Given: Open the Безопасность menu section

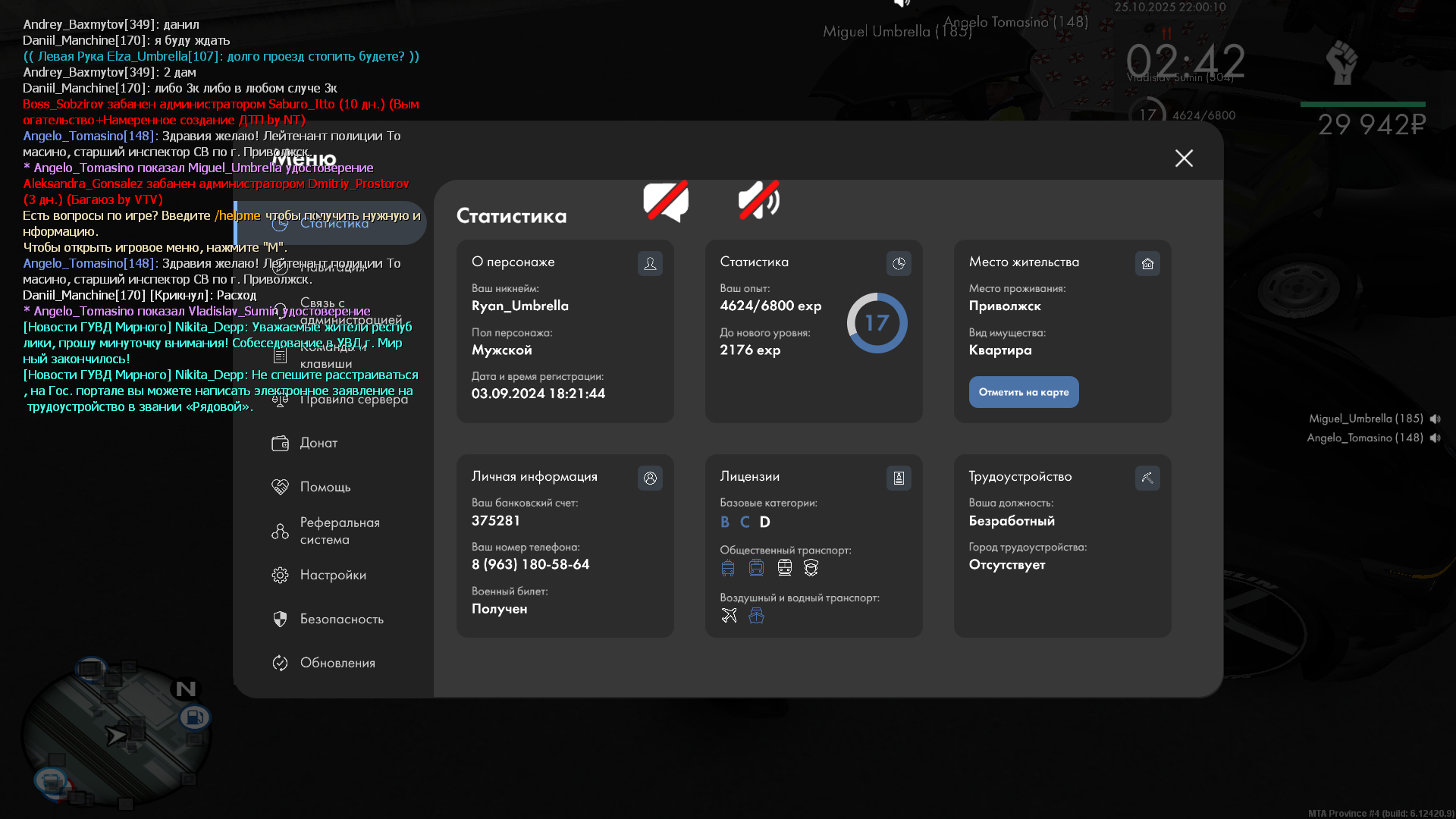Looking at the screenshot, I should [x=341, y=619].
